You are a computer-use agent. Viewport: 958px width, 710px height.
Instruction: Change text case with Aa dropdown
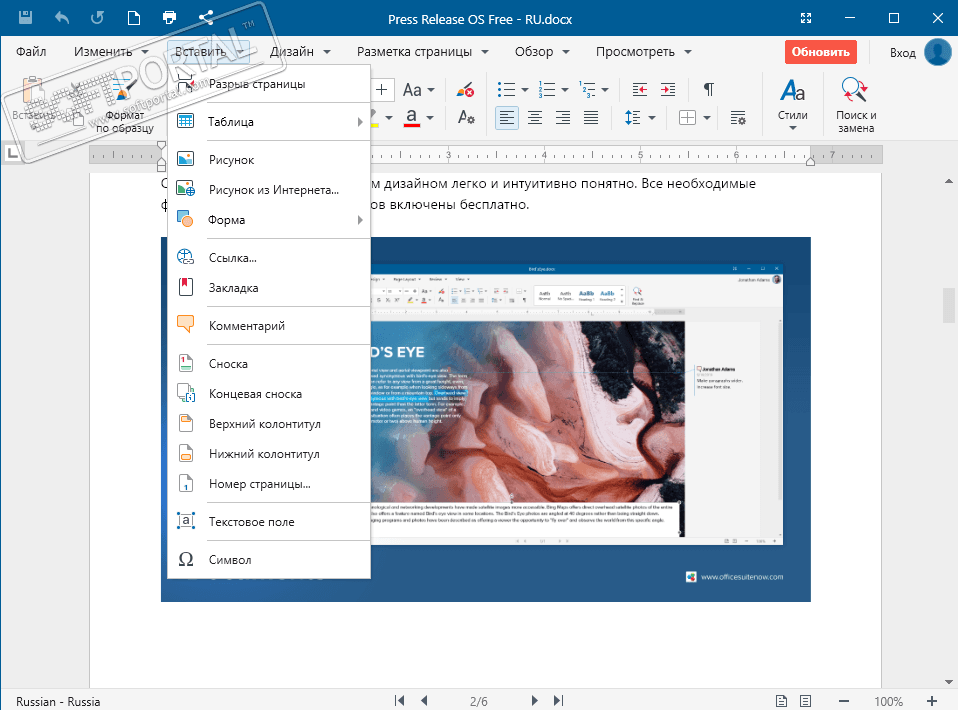pos(419,90)
